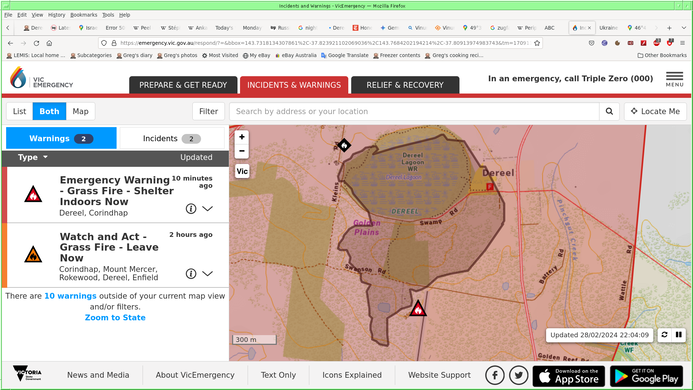Click the 10 warnings link
693x390 pixels.
(x=70, y=296)
